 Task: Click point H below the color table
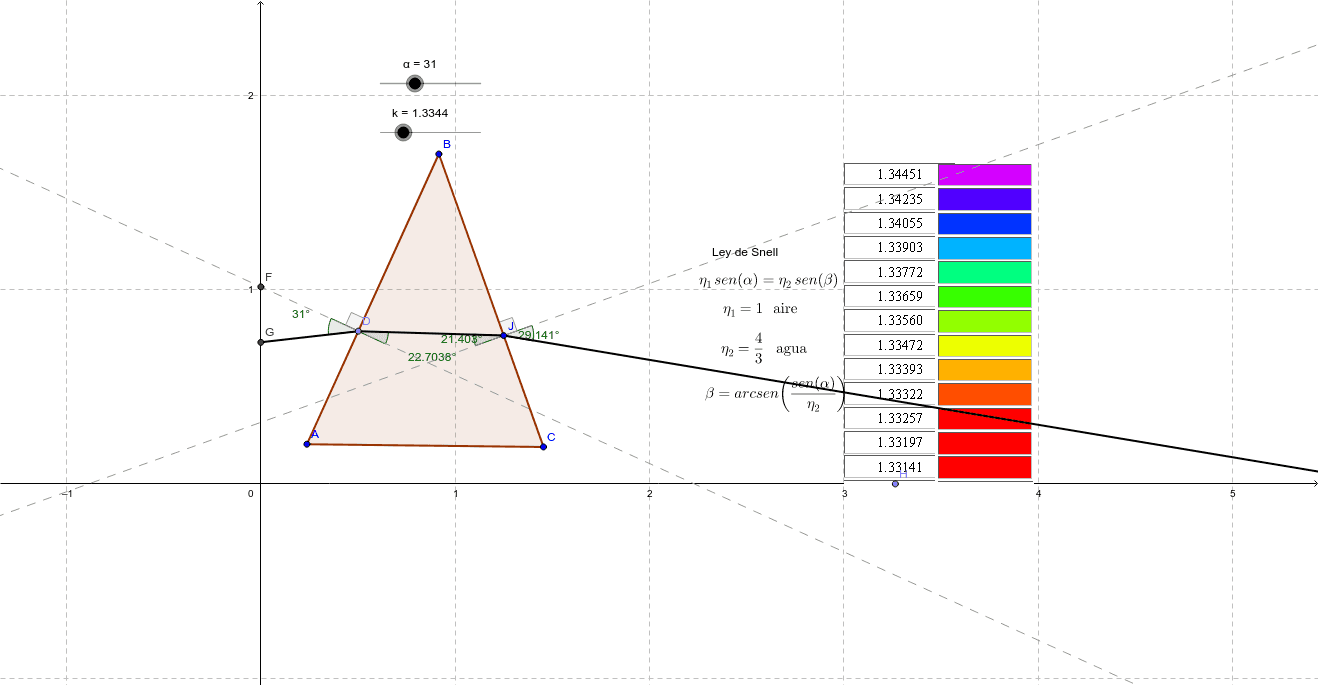[x=895, y=483]
